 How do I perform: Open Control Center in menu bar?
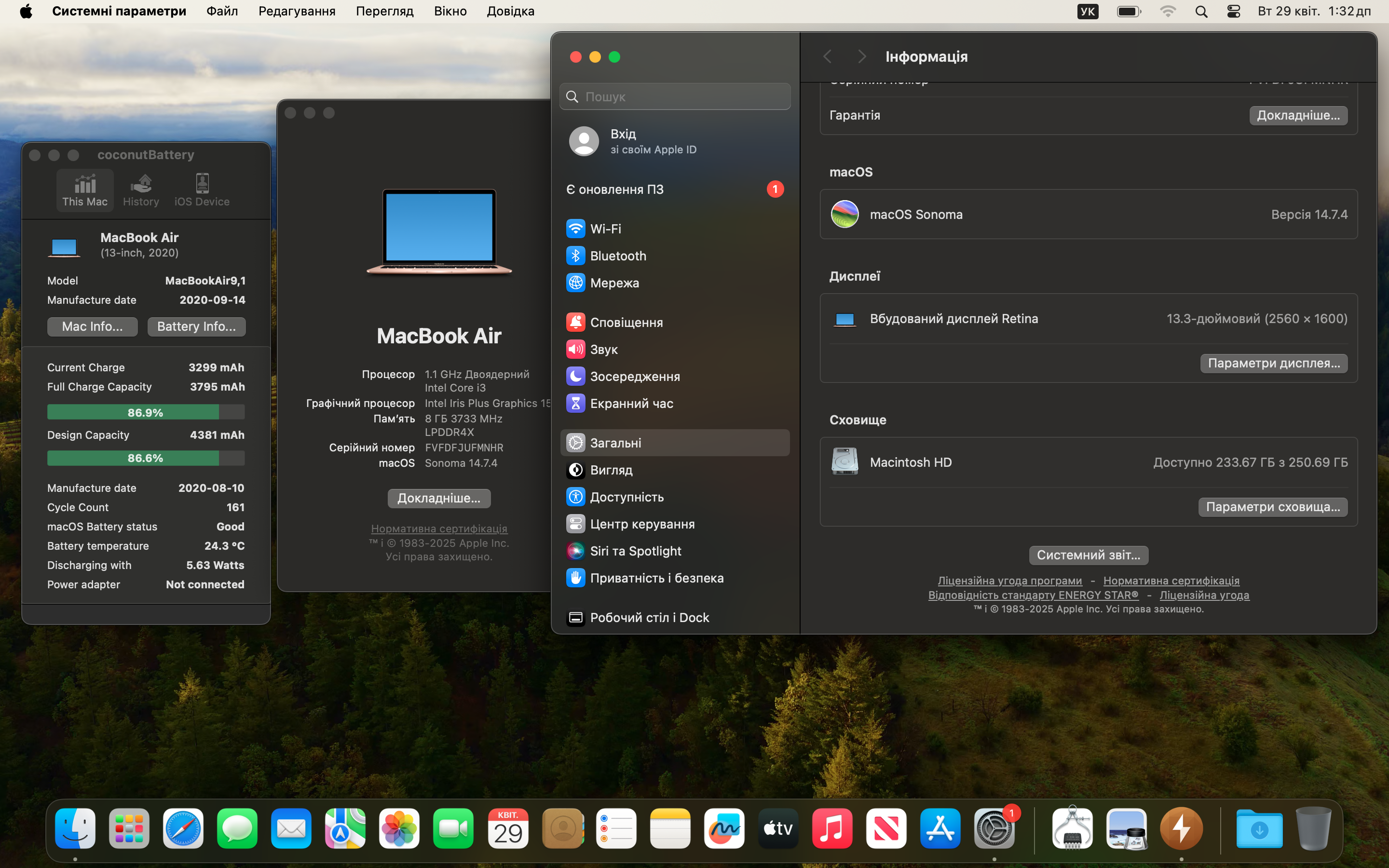pos(1233,12)
